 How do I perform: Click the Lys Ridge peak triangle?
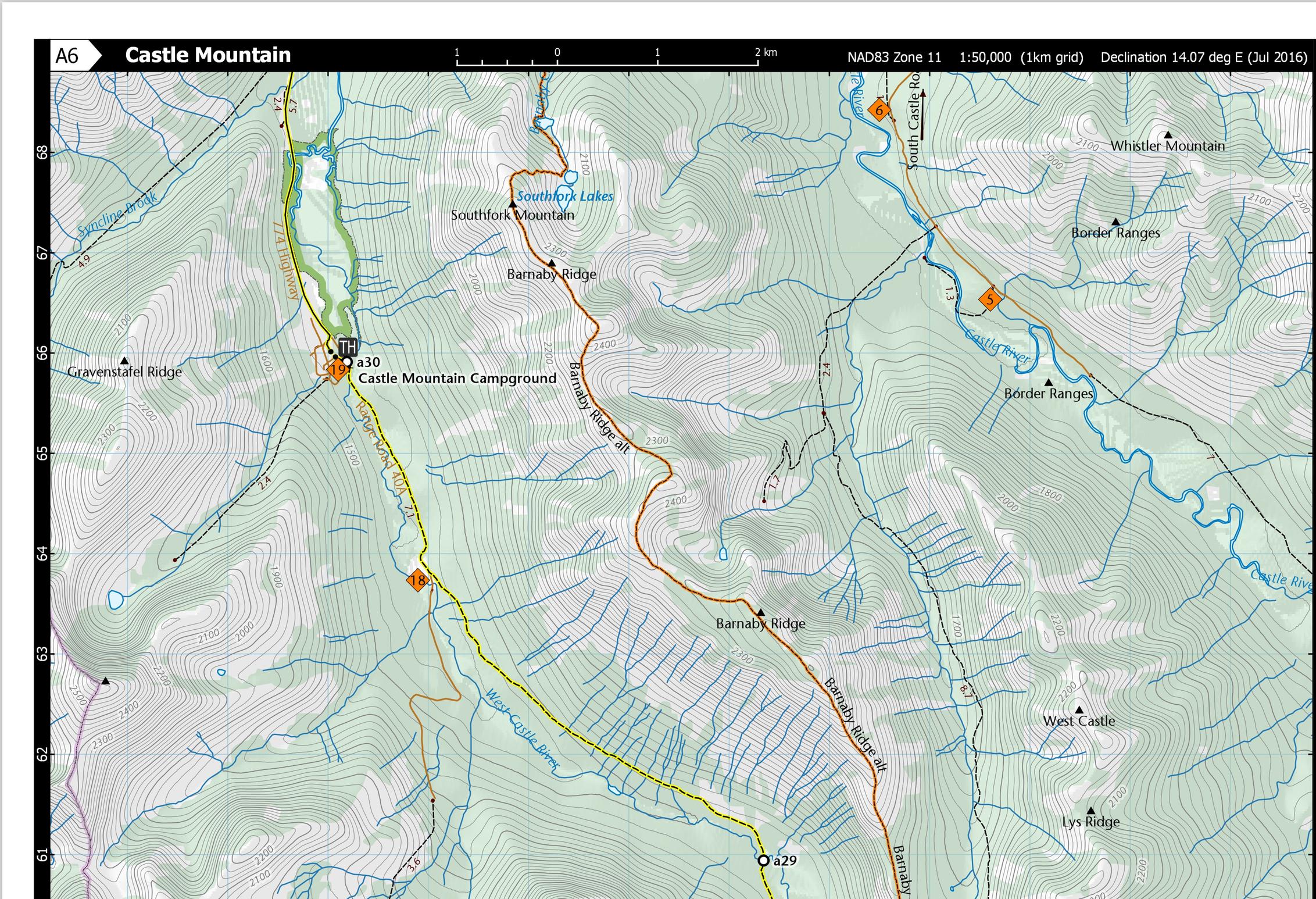(x=1090, y=811)
